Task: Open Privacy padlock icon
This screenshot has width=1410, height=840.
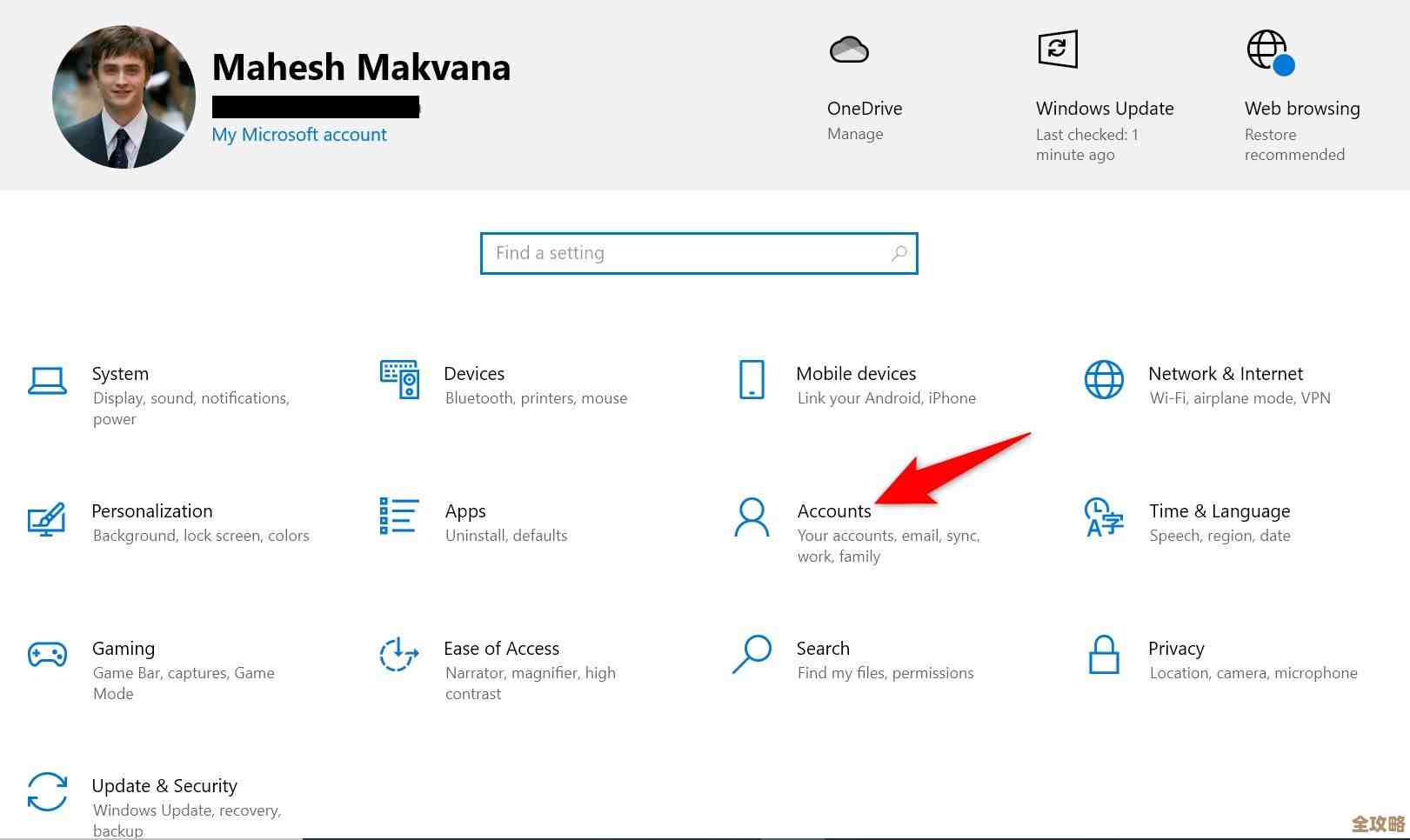Action: point(1104,655)
